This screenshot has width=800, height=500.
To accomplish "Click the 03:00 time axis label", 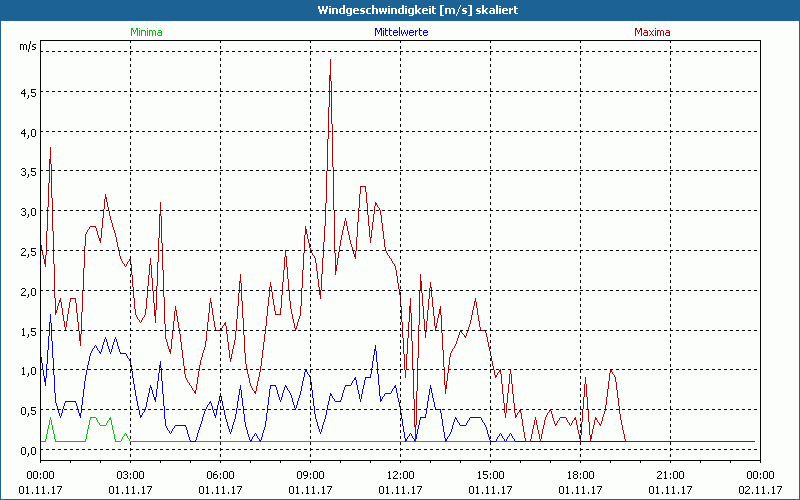I will point(130,475).
